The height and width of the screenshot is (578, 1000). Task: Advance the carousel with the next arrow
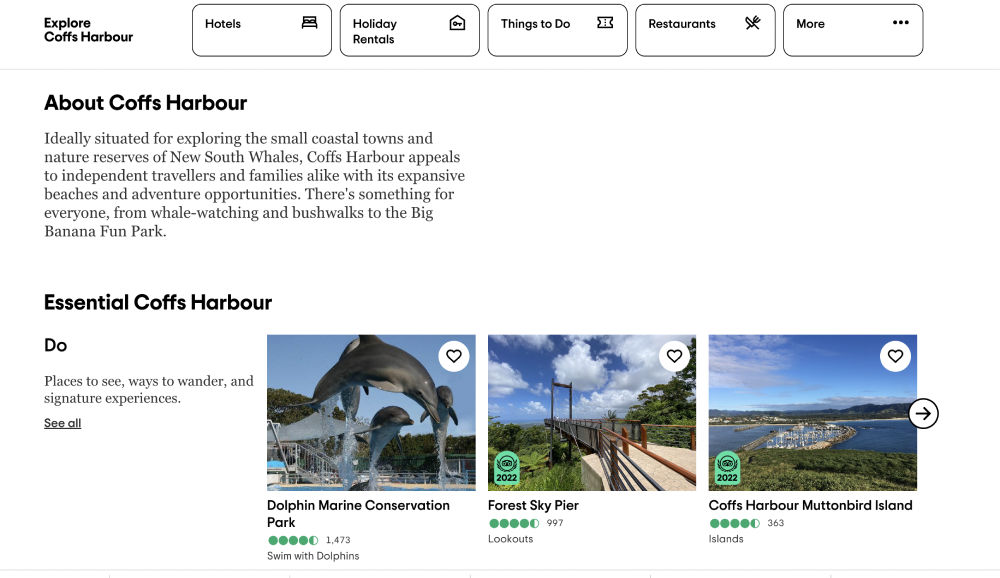[923, 413]
